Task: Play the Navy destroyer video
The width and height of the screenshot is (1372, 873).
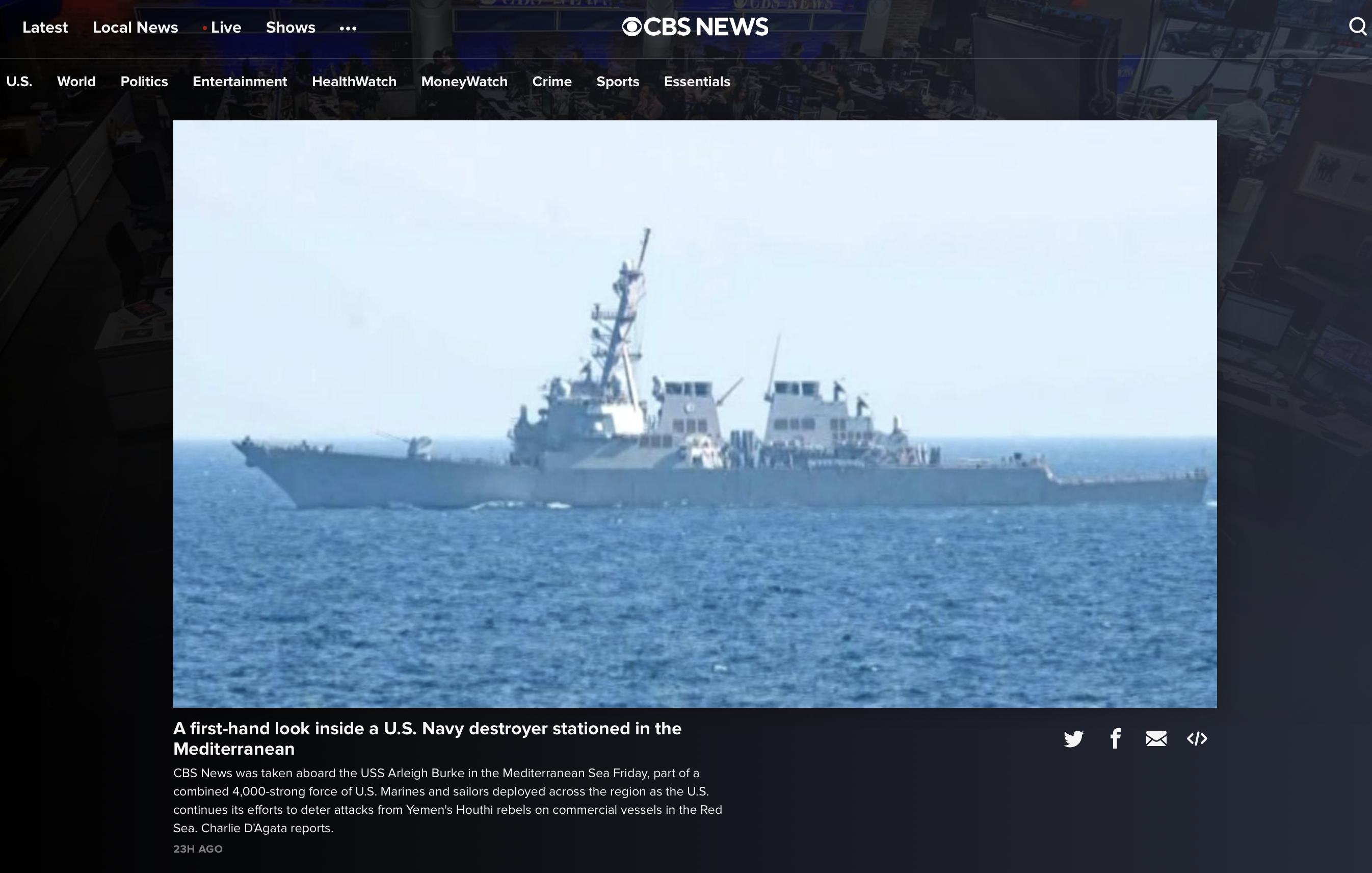Action: tap(695, 414)
